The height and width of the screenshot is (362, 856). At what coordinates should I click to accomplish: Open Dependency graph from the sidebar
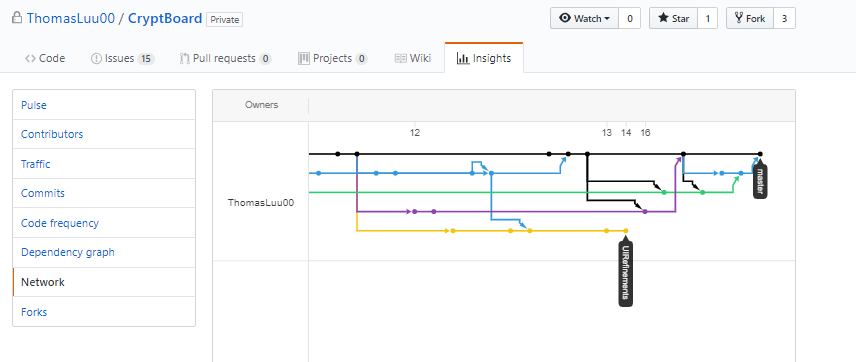click(x=104, y=252)
